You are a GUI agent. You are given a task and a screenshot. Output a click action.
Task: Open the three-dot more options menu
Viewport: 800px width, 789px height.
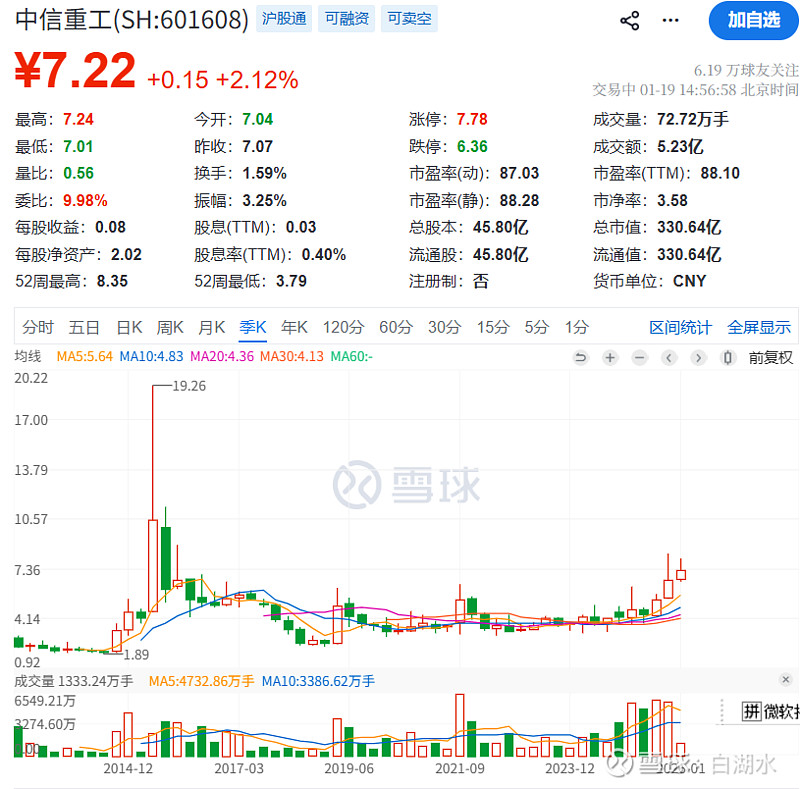[670, 20]
